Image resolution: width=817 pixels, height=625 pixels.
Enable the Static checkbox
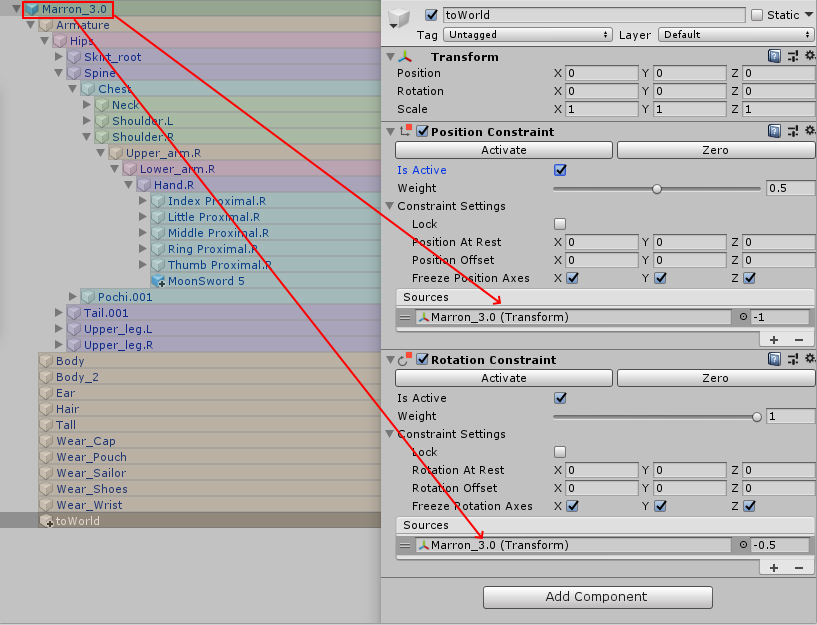[x=757, y=15]
